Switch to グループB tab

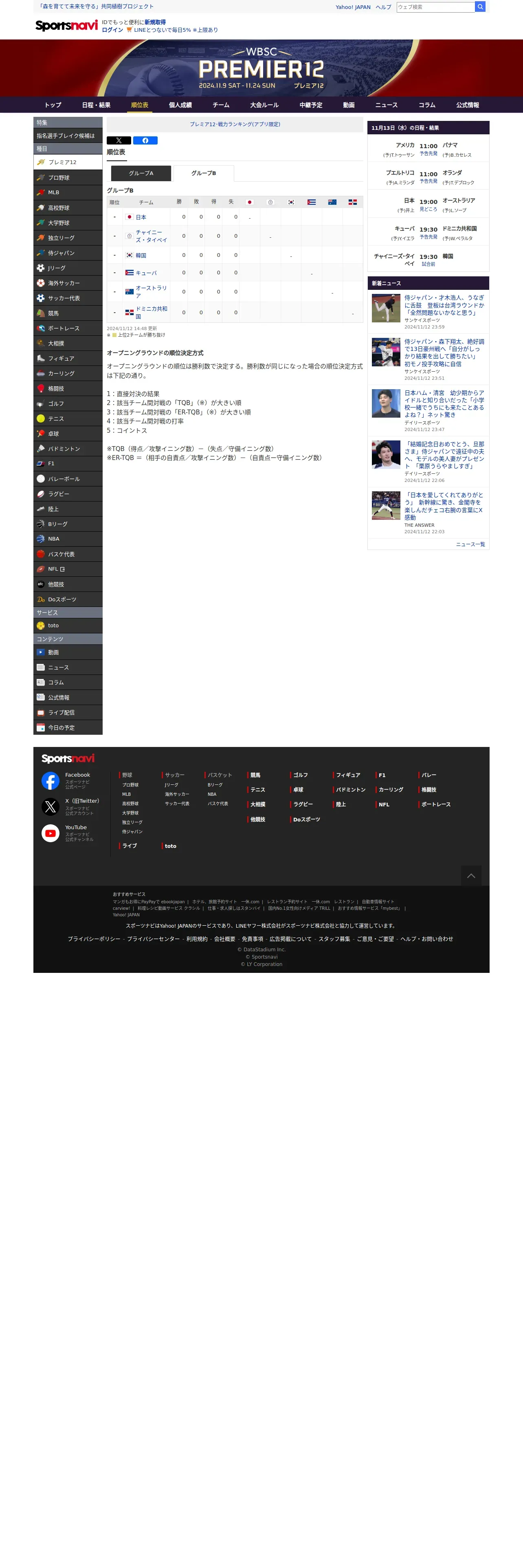click(x=203, y=173)
